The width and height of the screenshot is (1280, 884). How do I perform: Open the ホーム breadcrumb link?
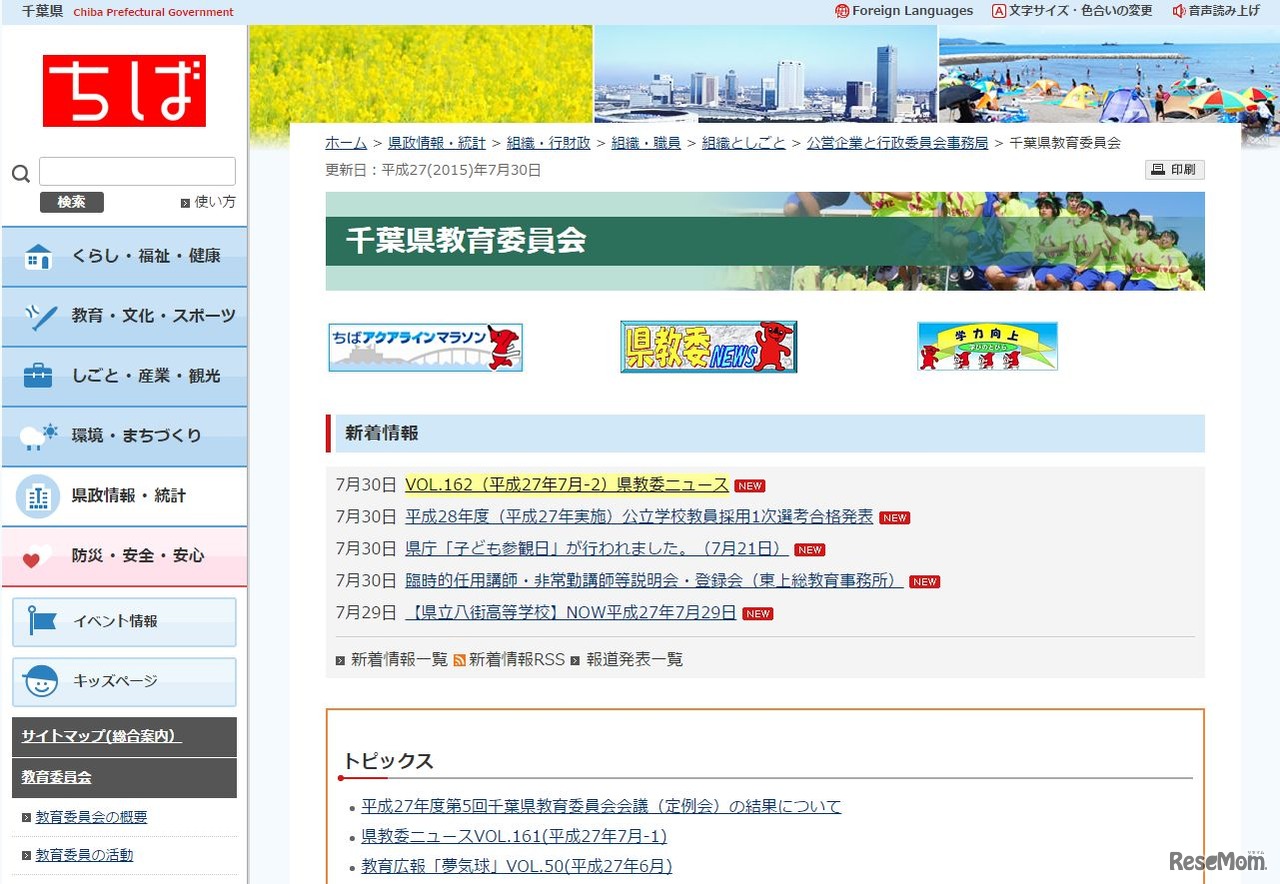click(345, 142)
